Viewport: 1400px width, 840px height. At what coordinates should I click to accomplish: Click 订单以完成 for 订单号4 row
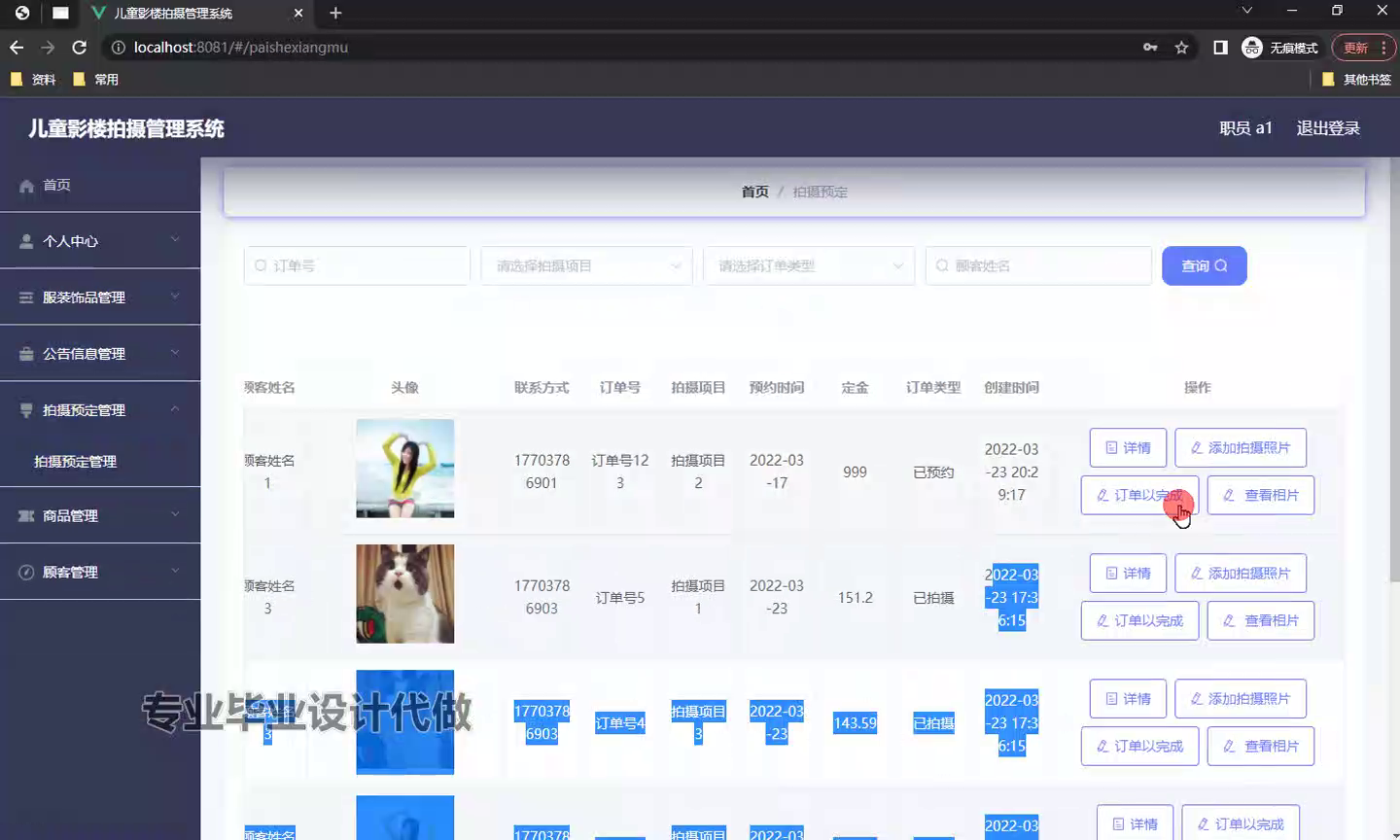[x=1139, y=746]
